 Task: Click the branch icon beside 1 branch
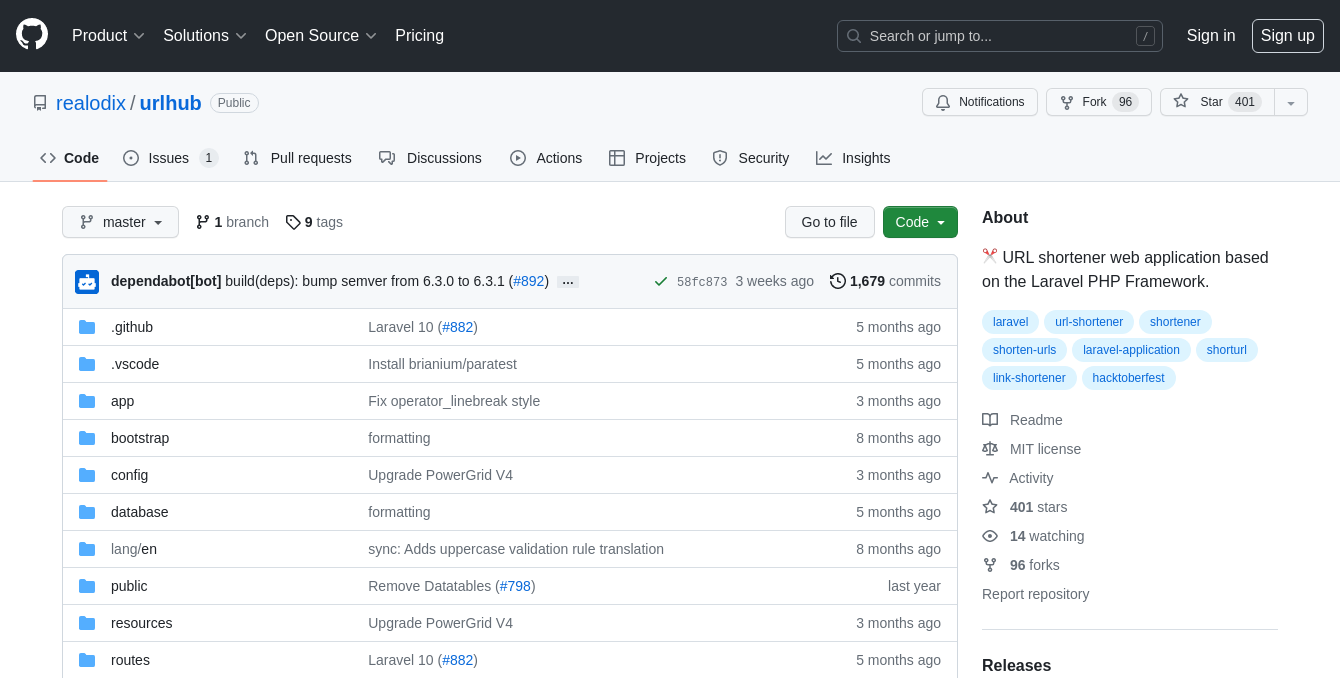point(203,222)
